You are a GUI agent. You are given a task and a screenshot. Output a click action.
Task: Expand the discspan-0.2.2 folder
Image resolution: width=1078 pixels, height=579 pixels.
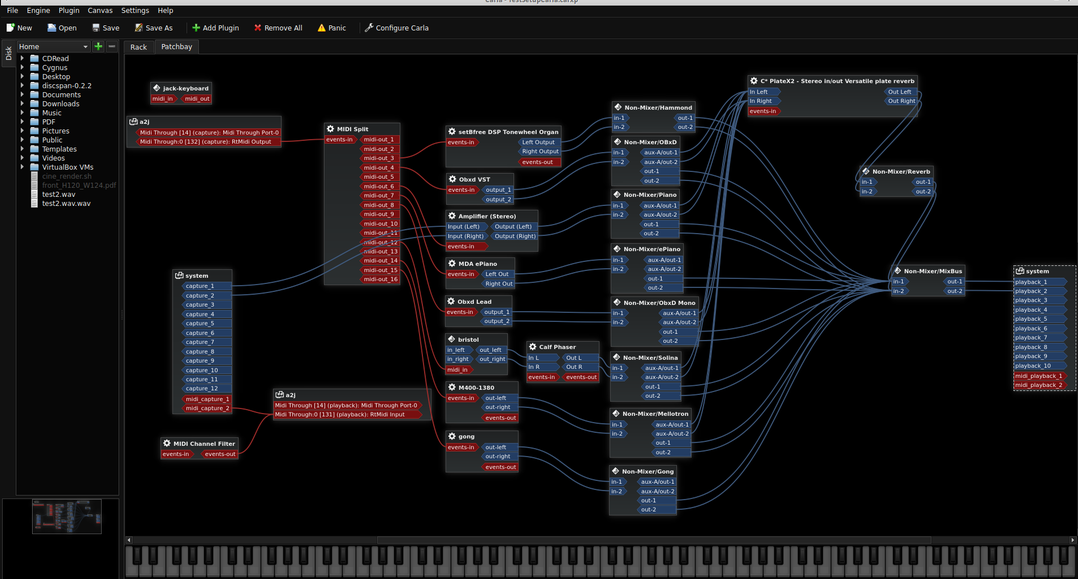pos(22,85)
